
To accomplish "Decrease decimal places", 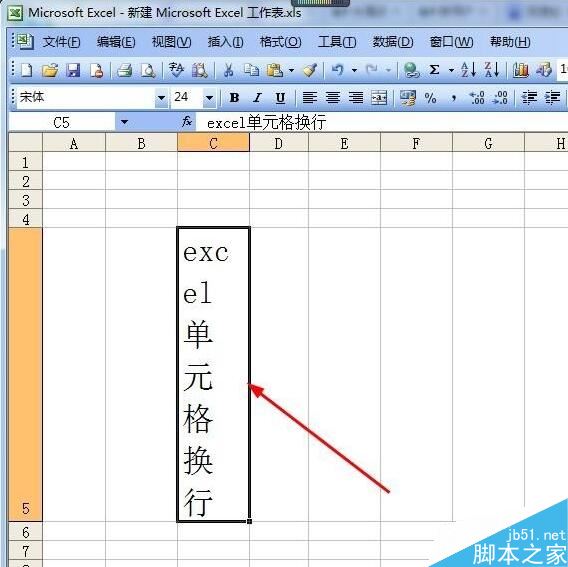I will click(500, 97).
